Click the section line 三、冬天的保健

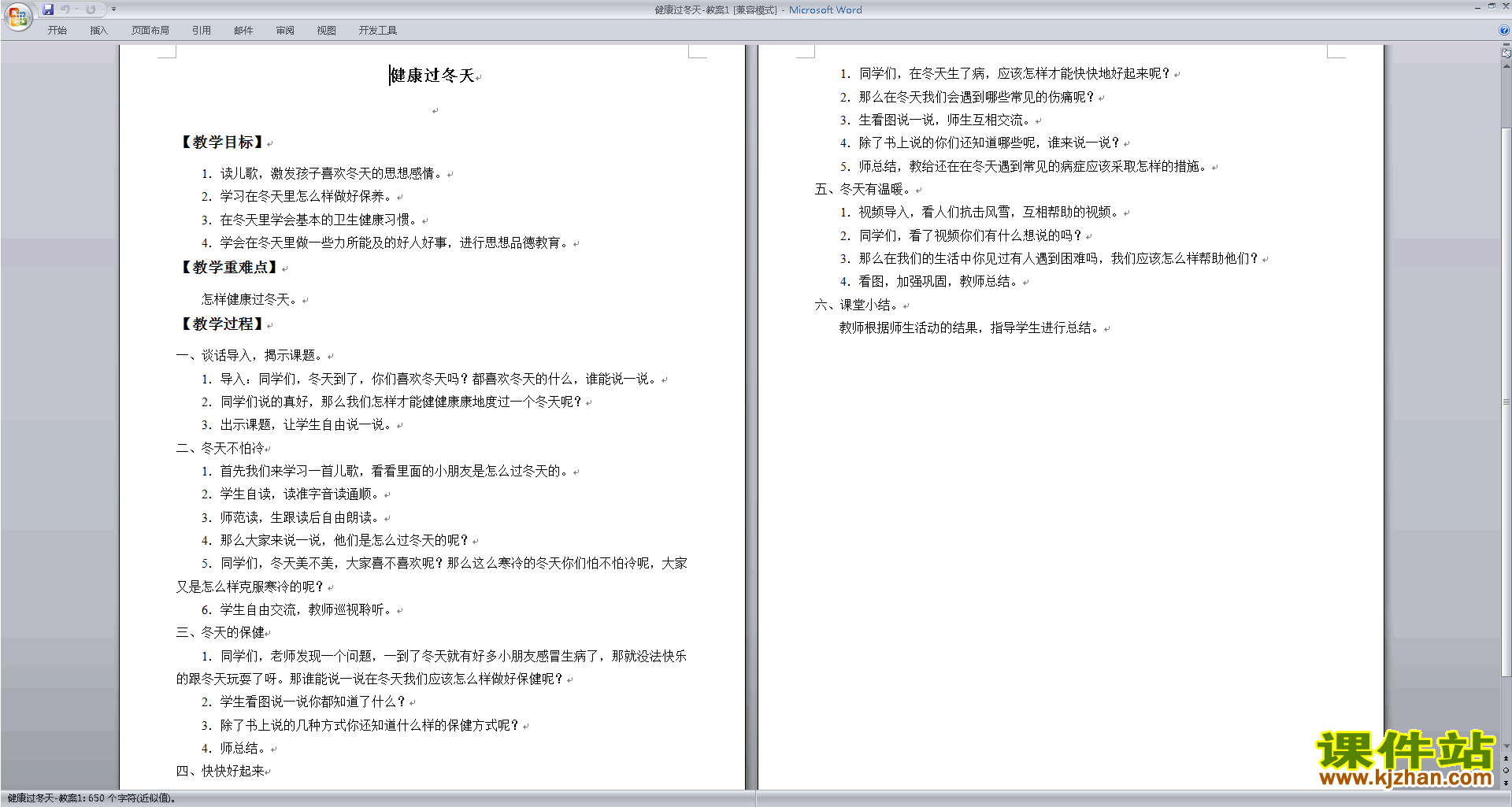(x=220, y=632)
